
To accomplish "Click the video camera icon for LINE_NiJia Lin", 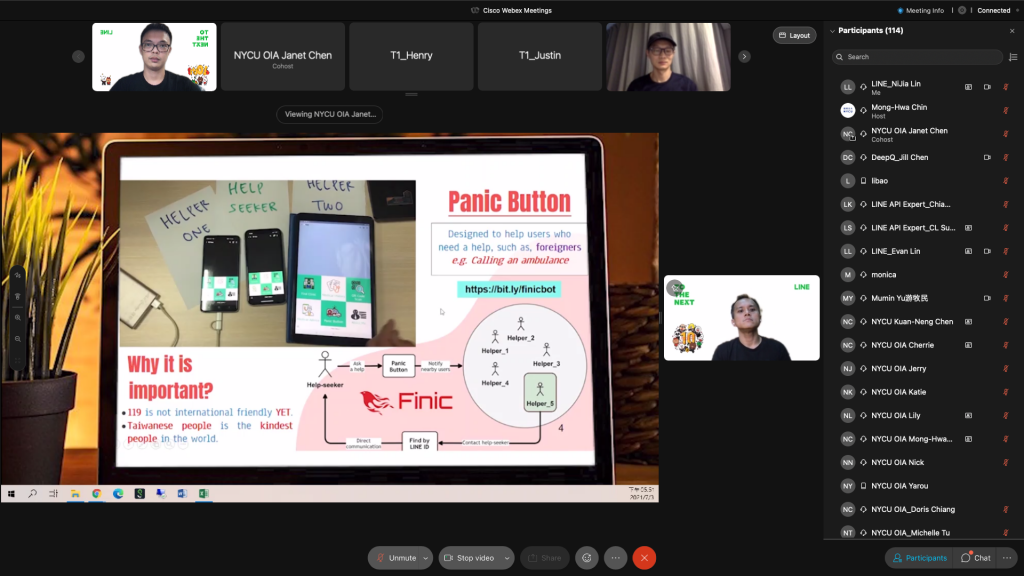I will (x=987, y=87).
